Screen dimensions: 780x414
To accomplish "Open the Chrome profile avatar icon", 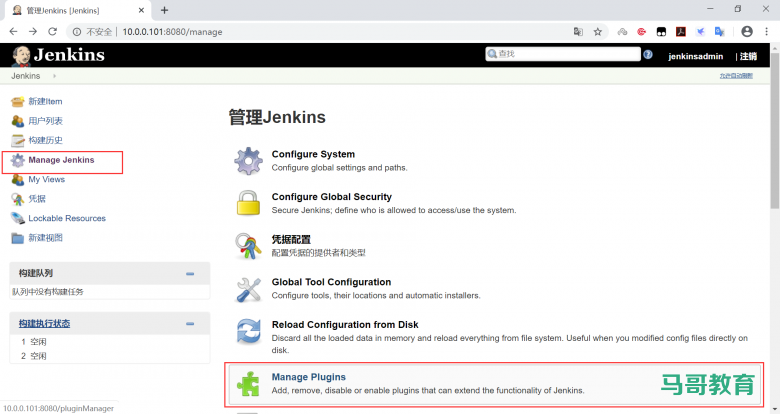I will pyautogui.click(x=747, y=31).
